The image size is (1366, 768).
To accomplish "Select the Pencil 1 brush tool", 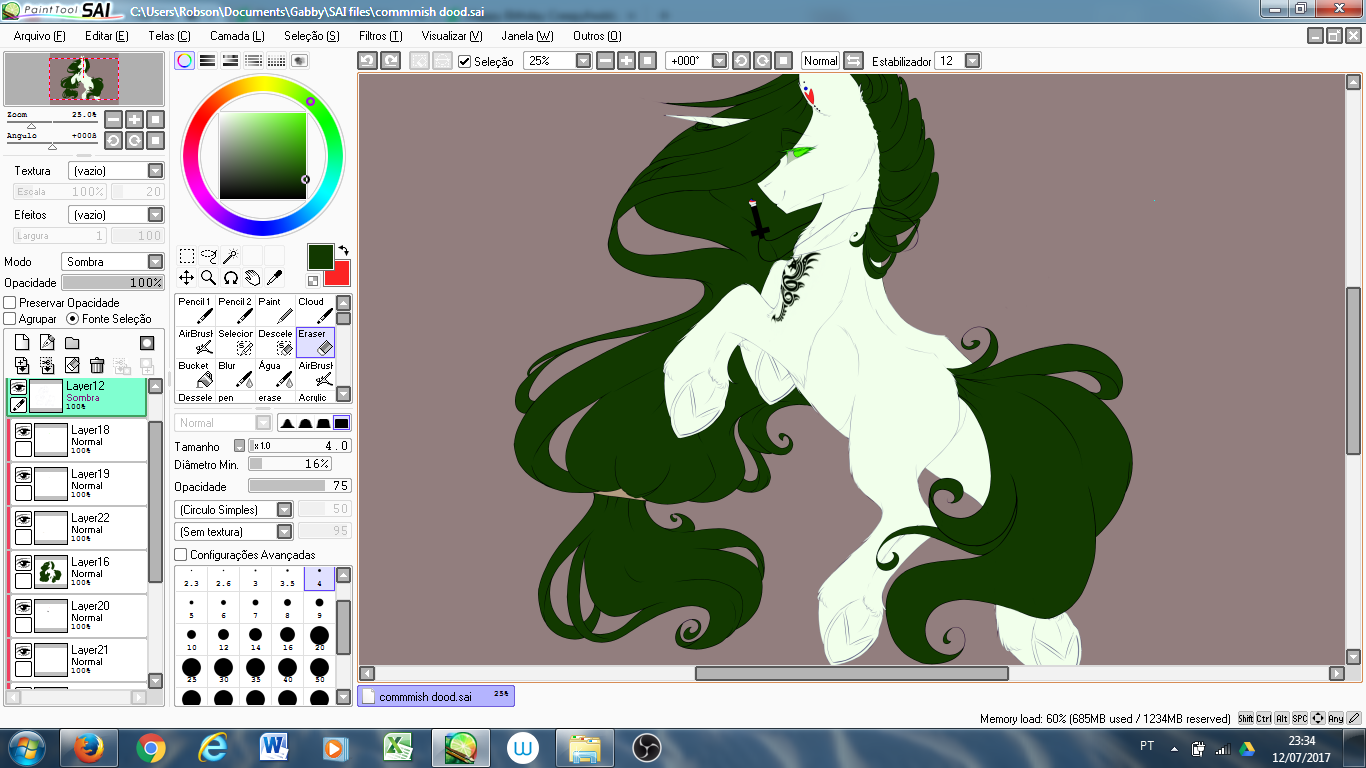I will [194, 310].
